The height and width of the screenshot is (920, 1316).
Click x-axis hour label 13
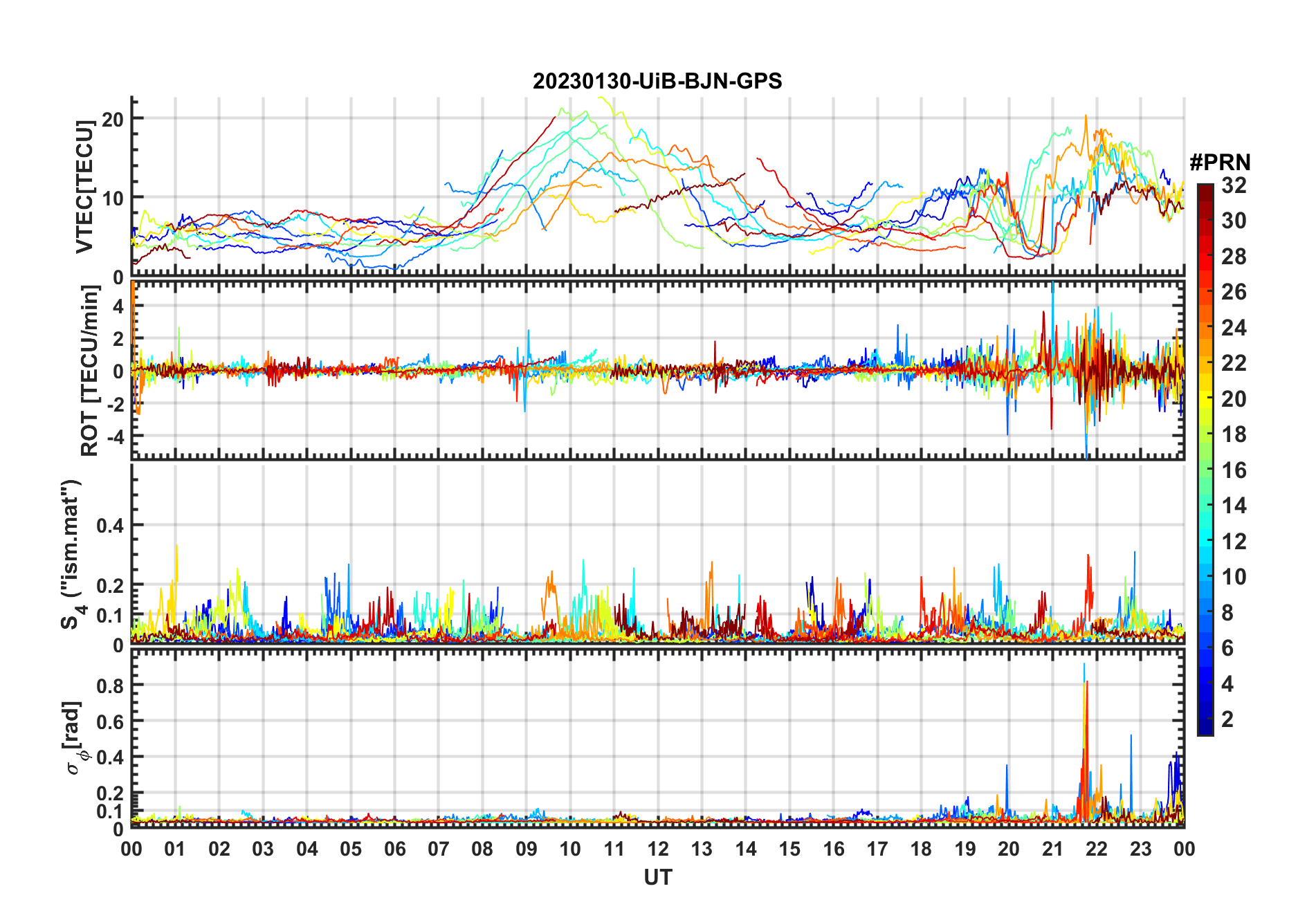(x=702, y=849)
